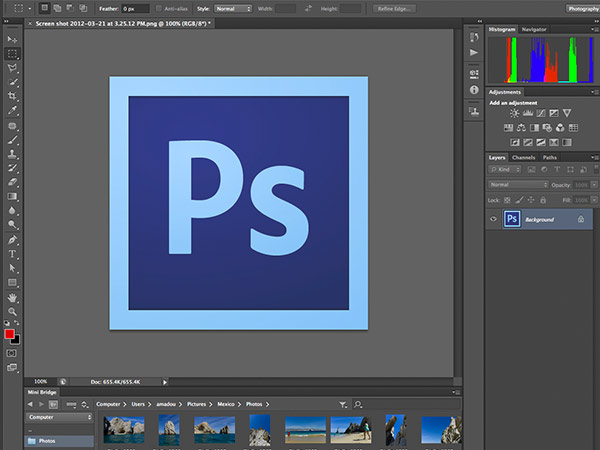Hide the Background layer with eye icon
This screenshot has width=600, height=450.
coord(494,218)
